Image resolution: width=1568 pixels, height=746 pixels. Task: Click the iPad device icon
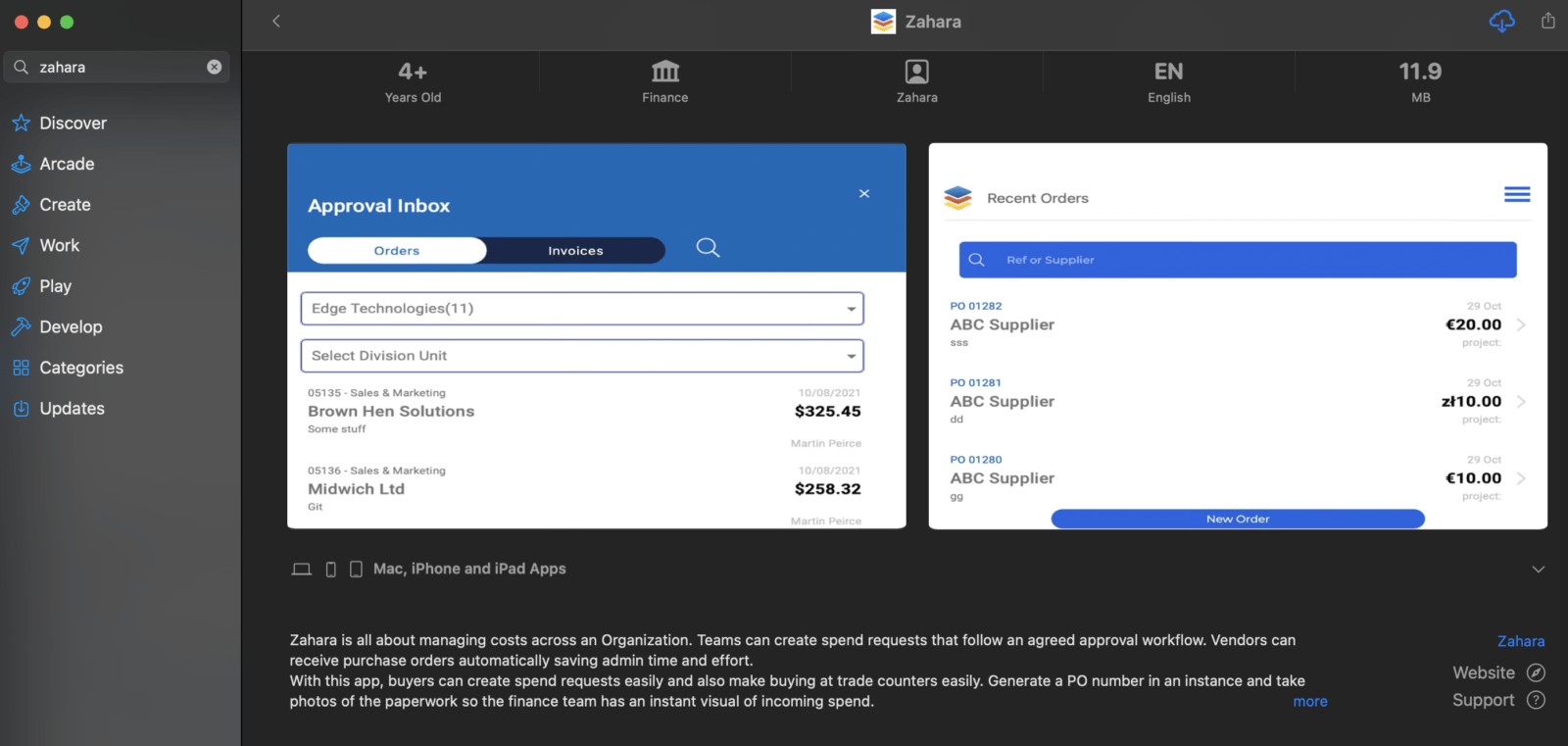(356, 570)
